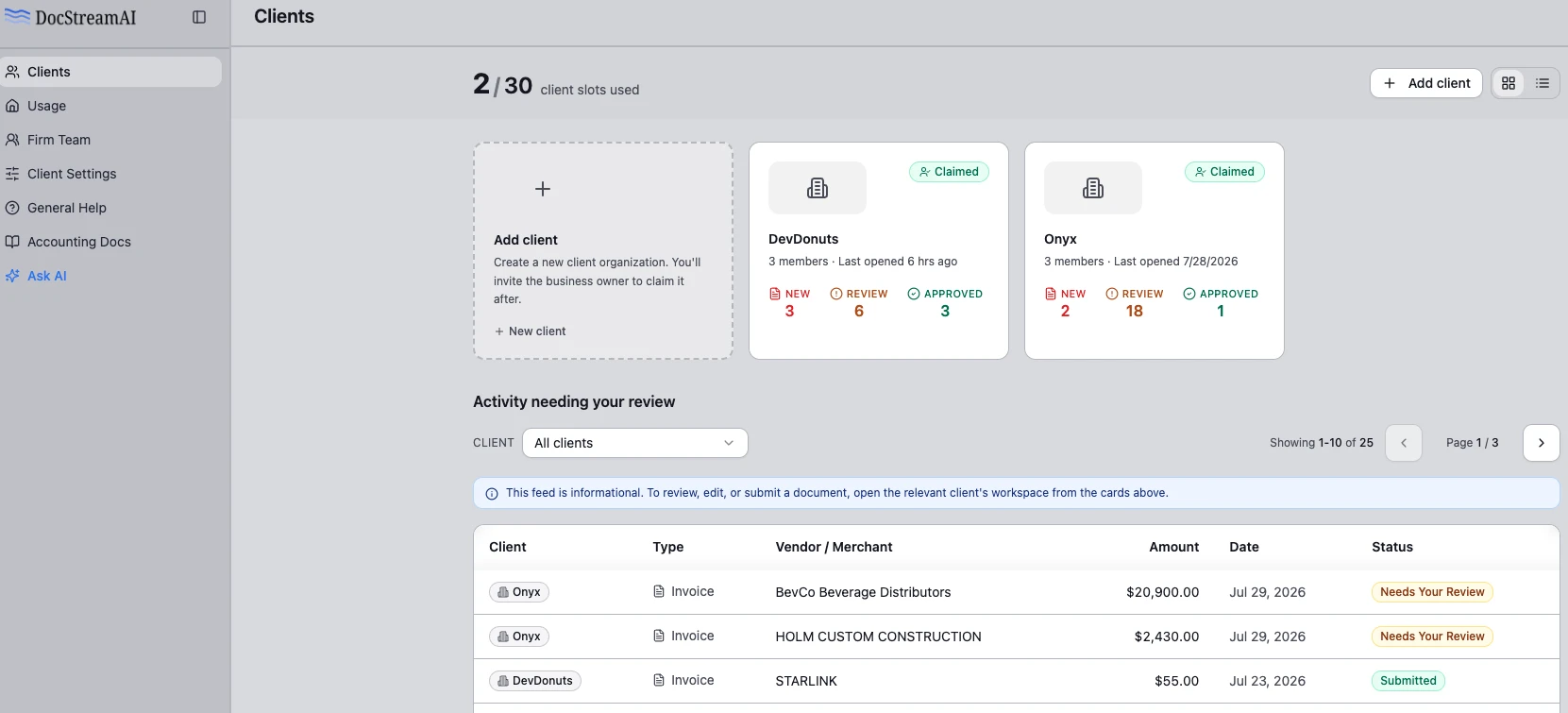Click DevDonuts card title
The height and width of the screenshot is (713, 1568).
click(803, 239)
